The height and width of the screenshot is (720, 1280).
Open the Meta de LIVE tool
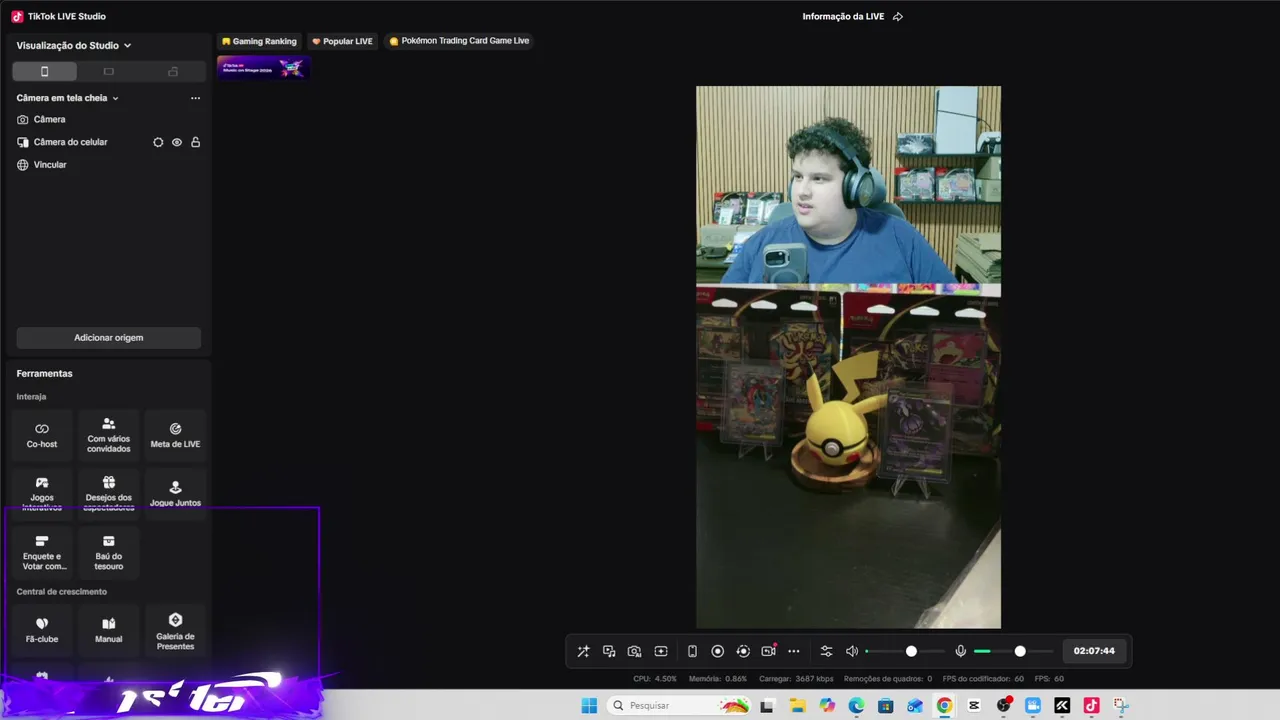coord(175,435)
